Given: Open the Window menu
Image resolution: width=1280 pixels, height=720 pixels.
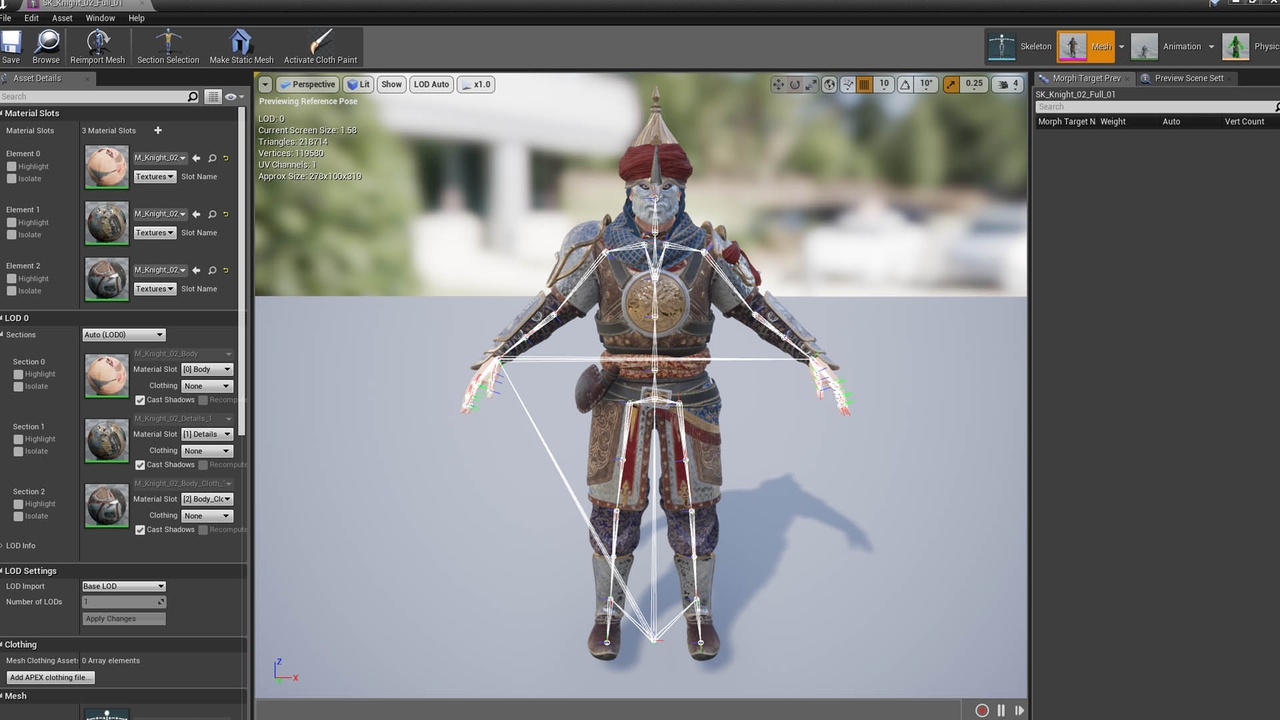Looking at the screenshot, I should [100, 18].
